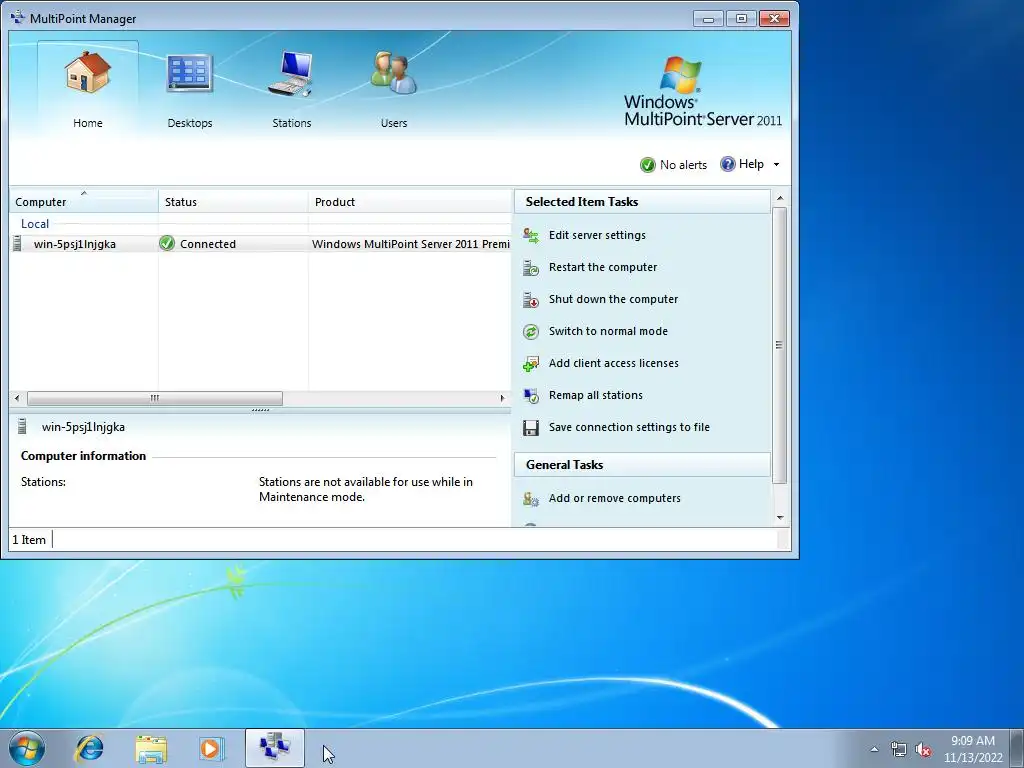Click the blue Help question mark icon
Screen dimensions: 1024x768
pyautogui.click(x=728, y=164)
